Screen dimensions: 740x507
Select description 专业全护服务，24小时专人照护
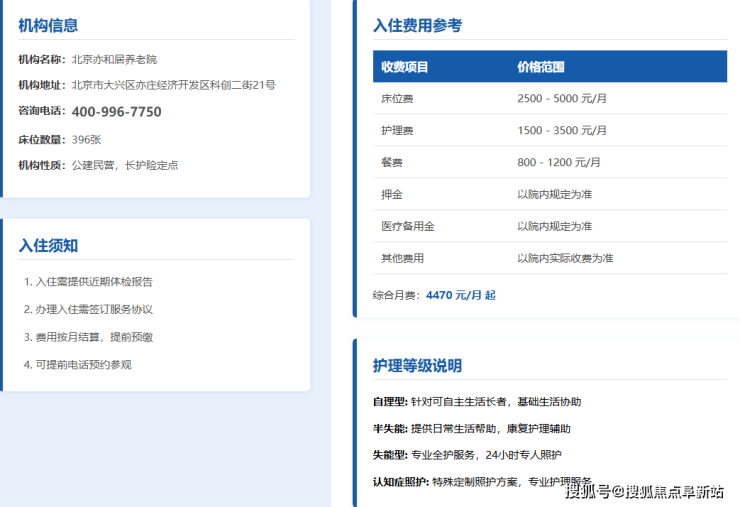pos(486,455)
